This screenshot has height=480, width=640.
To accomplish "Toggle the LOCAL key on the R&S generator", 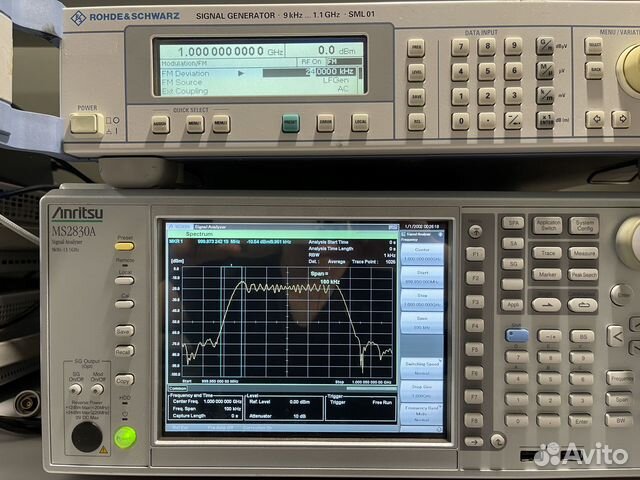I will point(360,122).
